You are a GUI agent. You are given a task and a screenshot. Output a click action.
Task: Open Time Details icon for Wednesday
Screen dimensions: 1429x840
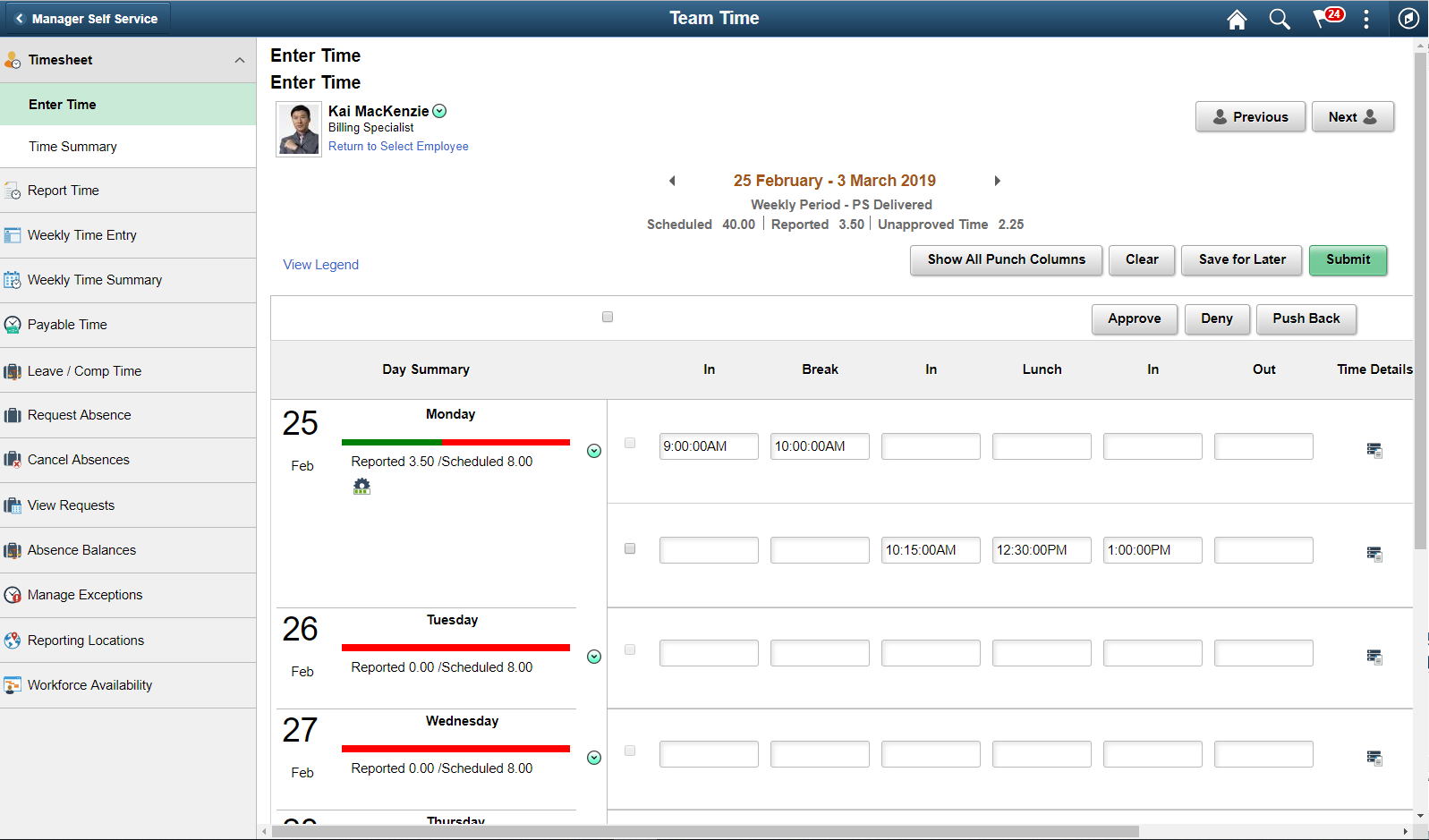coord(1374,758)
